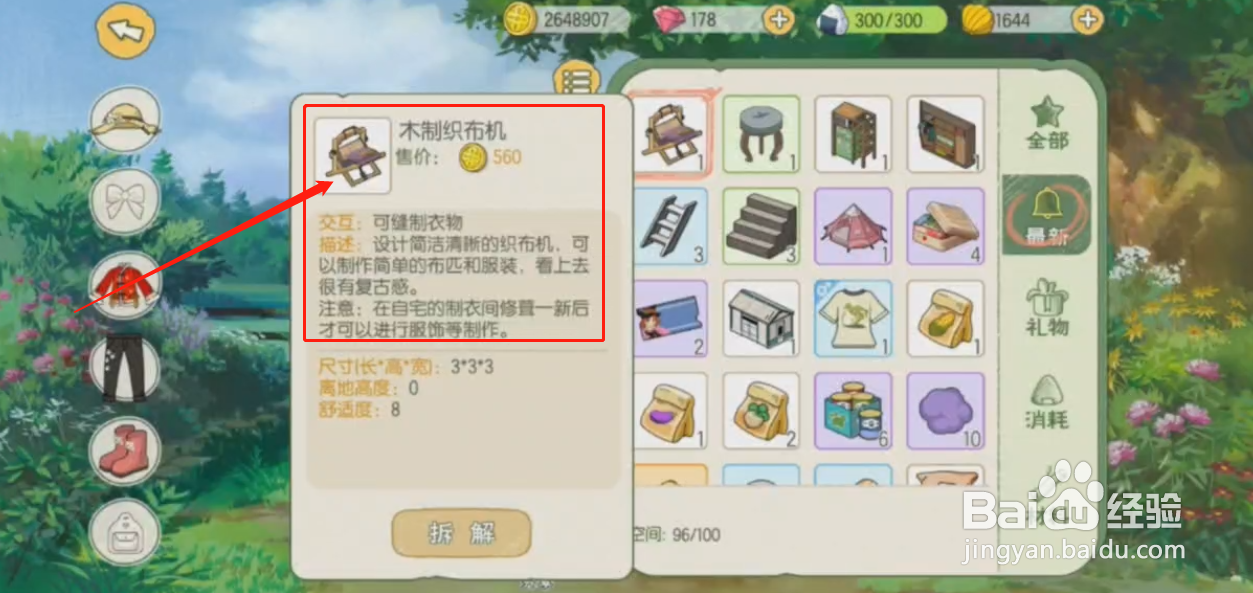Click the stamina 300/300 energy bar
This screenshot has height=593, width=1253.
click(882, 20)
